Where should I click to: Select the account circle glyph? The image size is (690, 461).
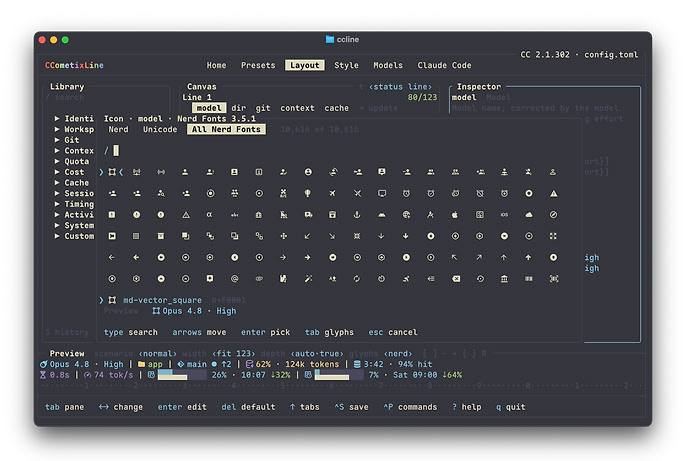click(308, 172)
